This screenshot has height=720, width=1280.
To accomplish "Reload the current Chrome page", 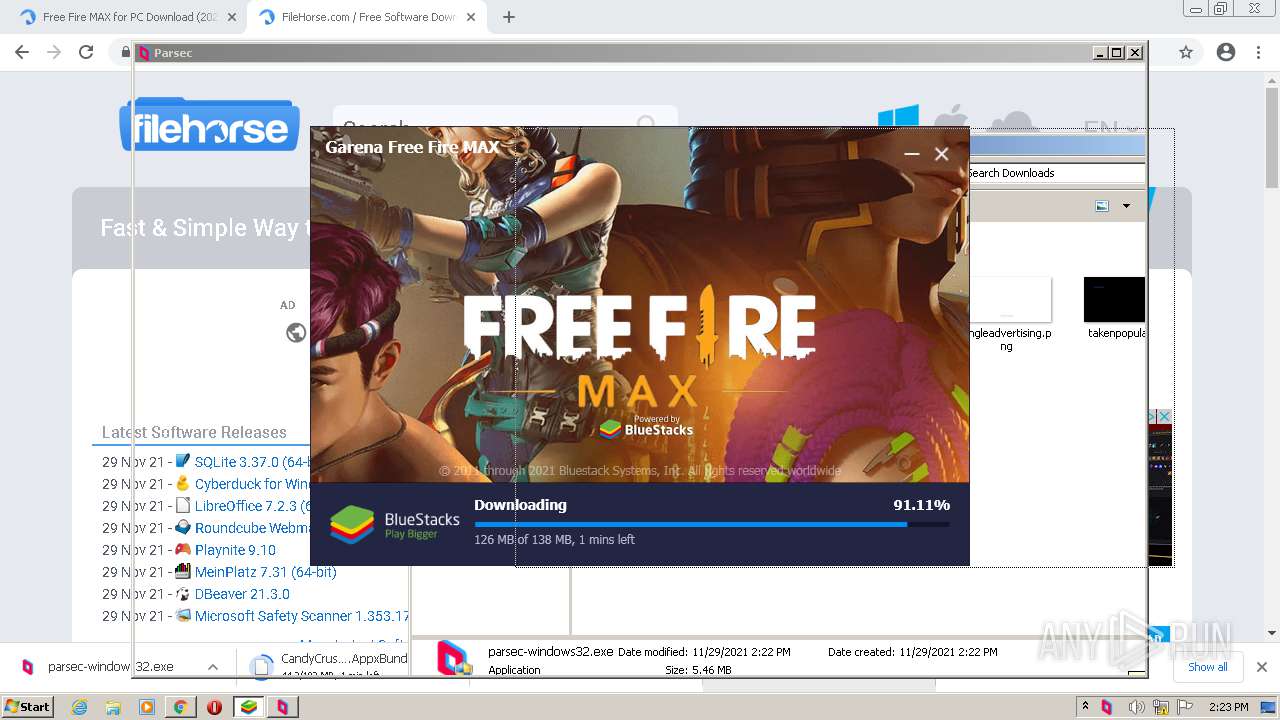I will point(86,52).
